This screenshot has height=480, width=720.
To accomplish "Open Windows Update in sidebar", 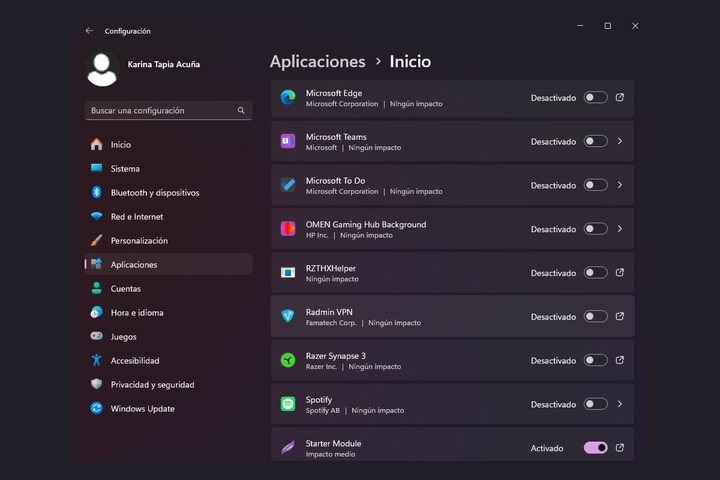I will pyautogui.click(x=142, y=409).
